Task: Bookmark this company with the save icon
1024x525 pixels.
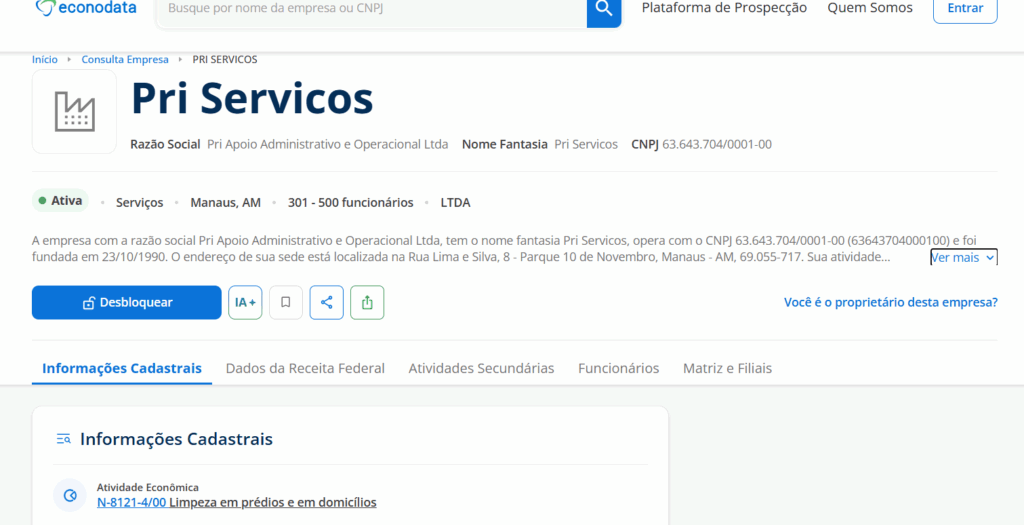Action: click(286, 302)
